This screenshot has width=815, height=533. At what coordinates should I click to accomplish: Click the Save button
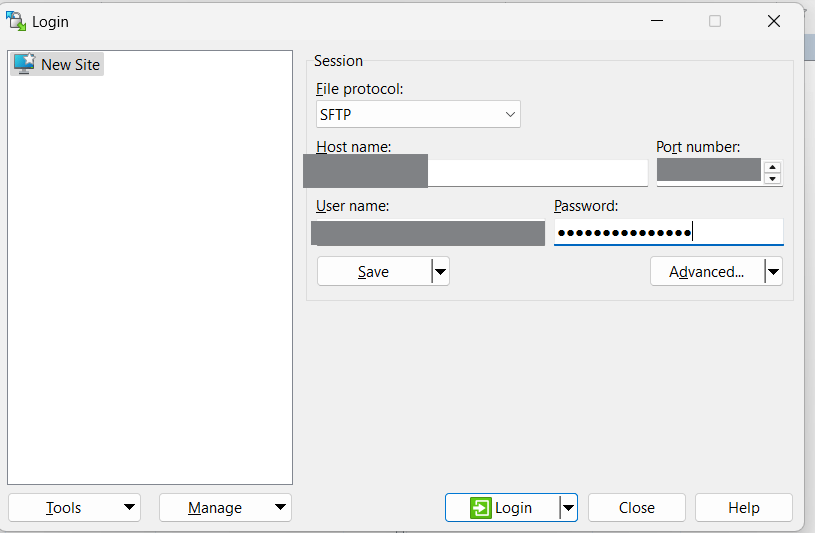373,272
